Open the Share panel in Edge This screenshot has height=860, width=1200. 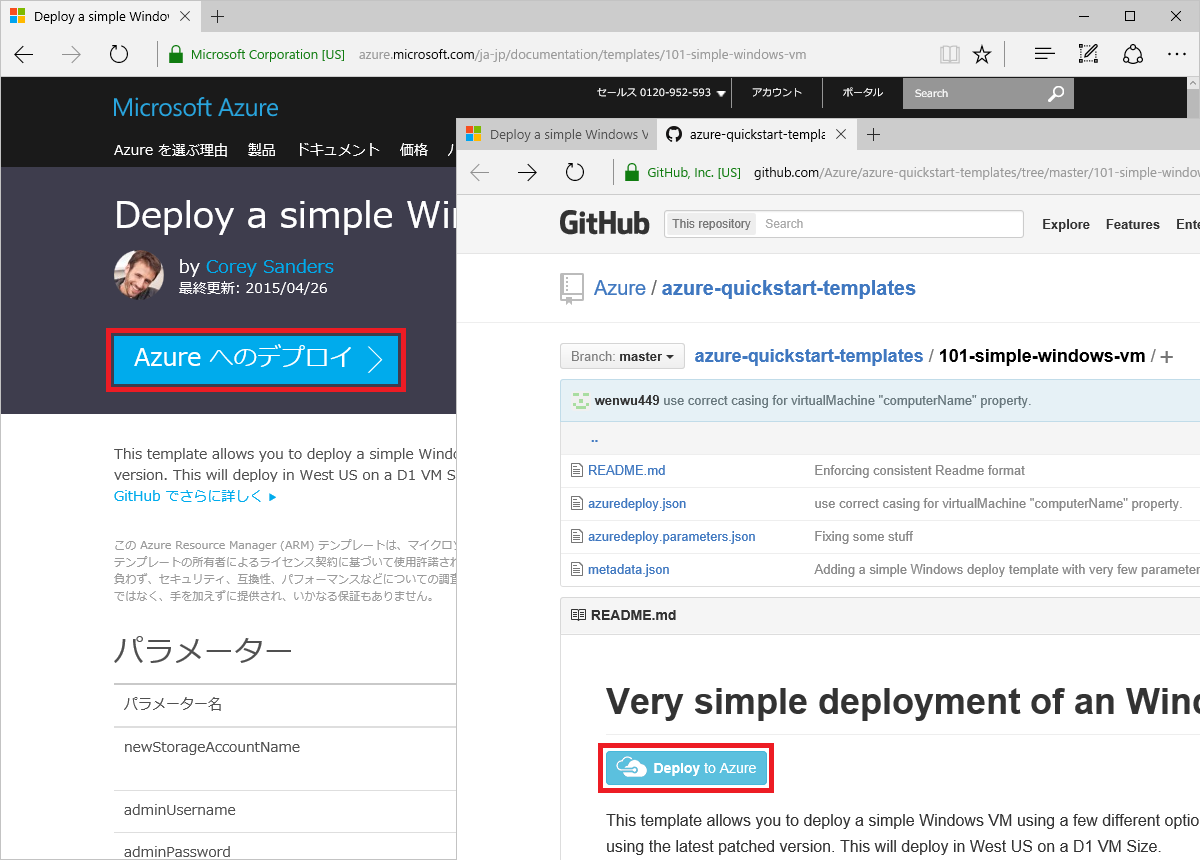pyautogui.click(x=1133, y=54)
